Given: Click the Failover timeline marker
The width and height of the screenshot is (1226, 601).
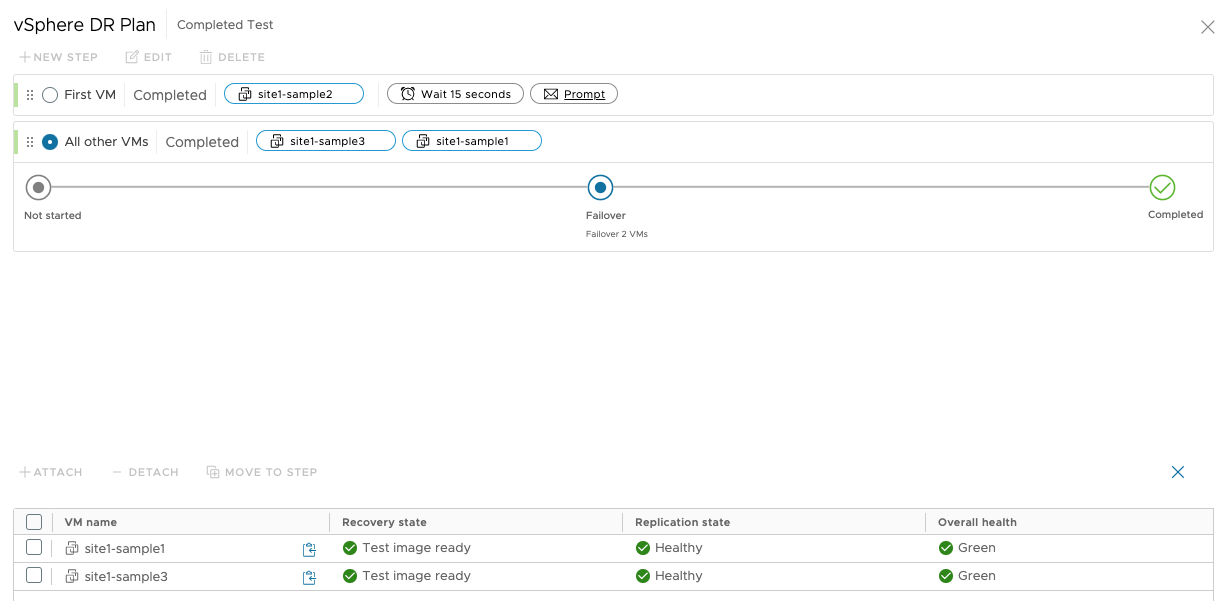Looking at the screenshot, I should pyautogui.click(x=600, y=187).
